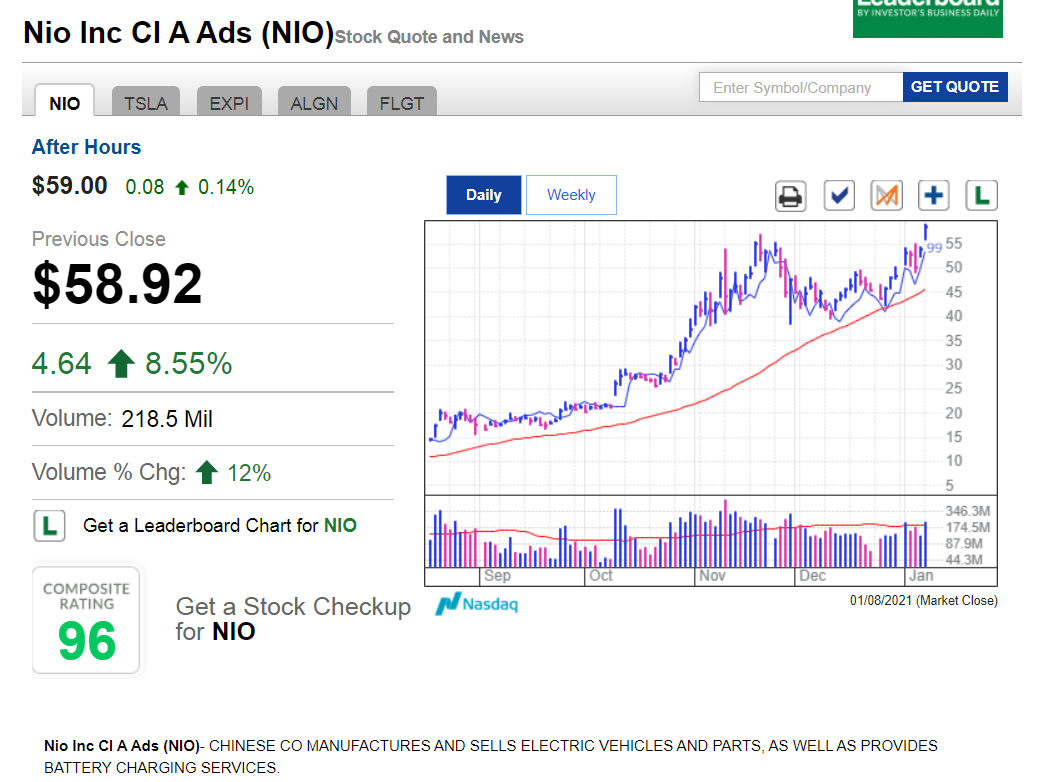Screen dimensions: 1047x782
Task: Switch chart to Weekly view
Action: point(571,195)
